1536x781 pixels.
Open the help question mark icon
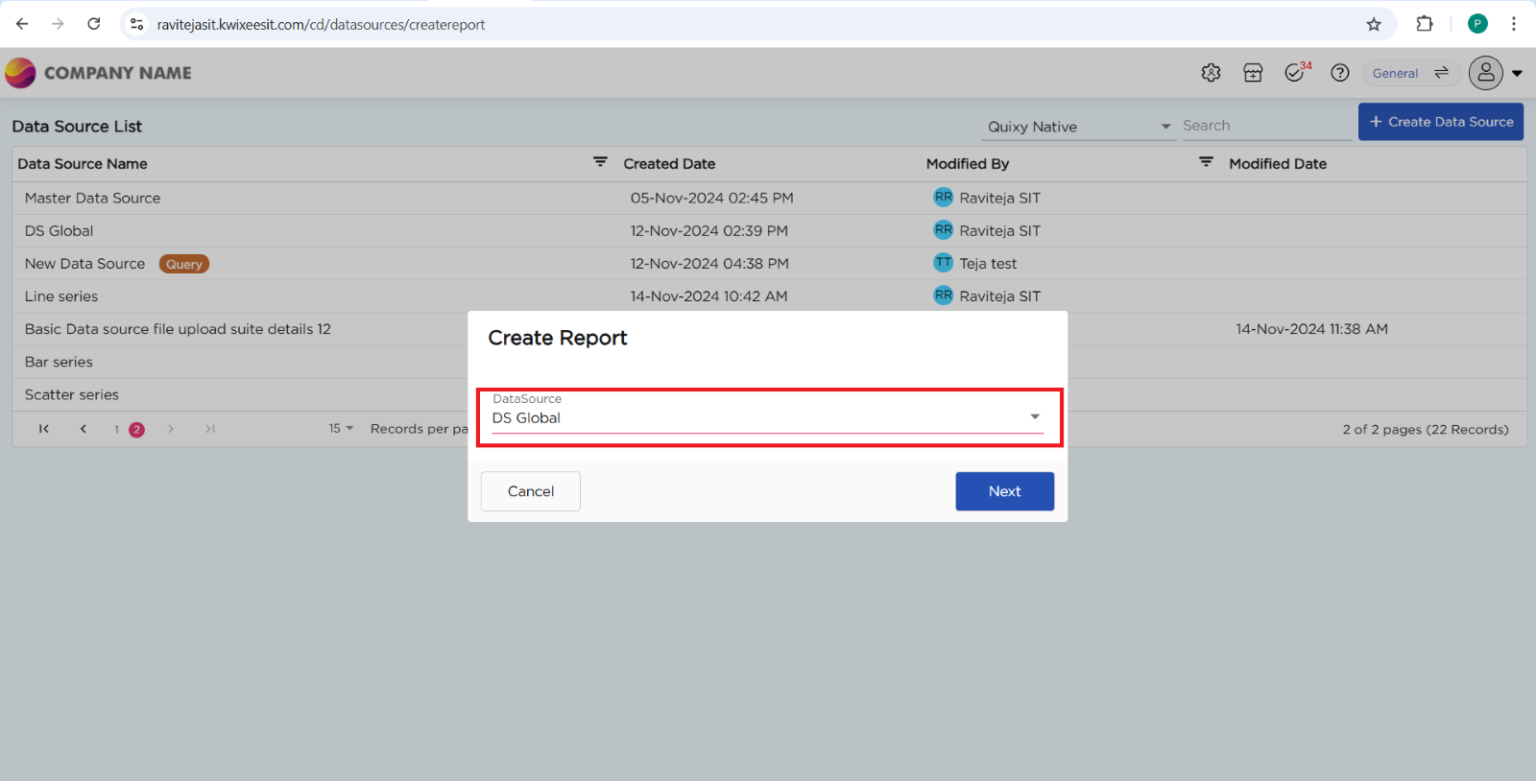coord(1339,72)
